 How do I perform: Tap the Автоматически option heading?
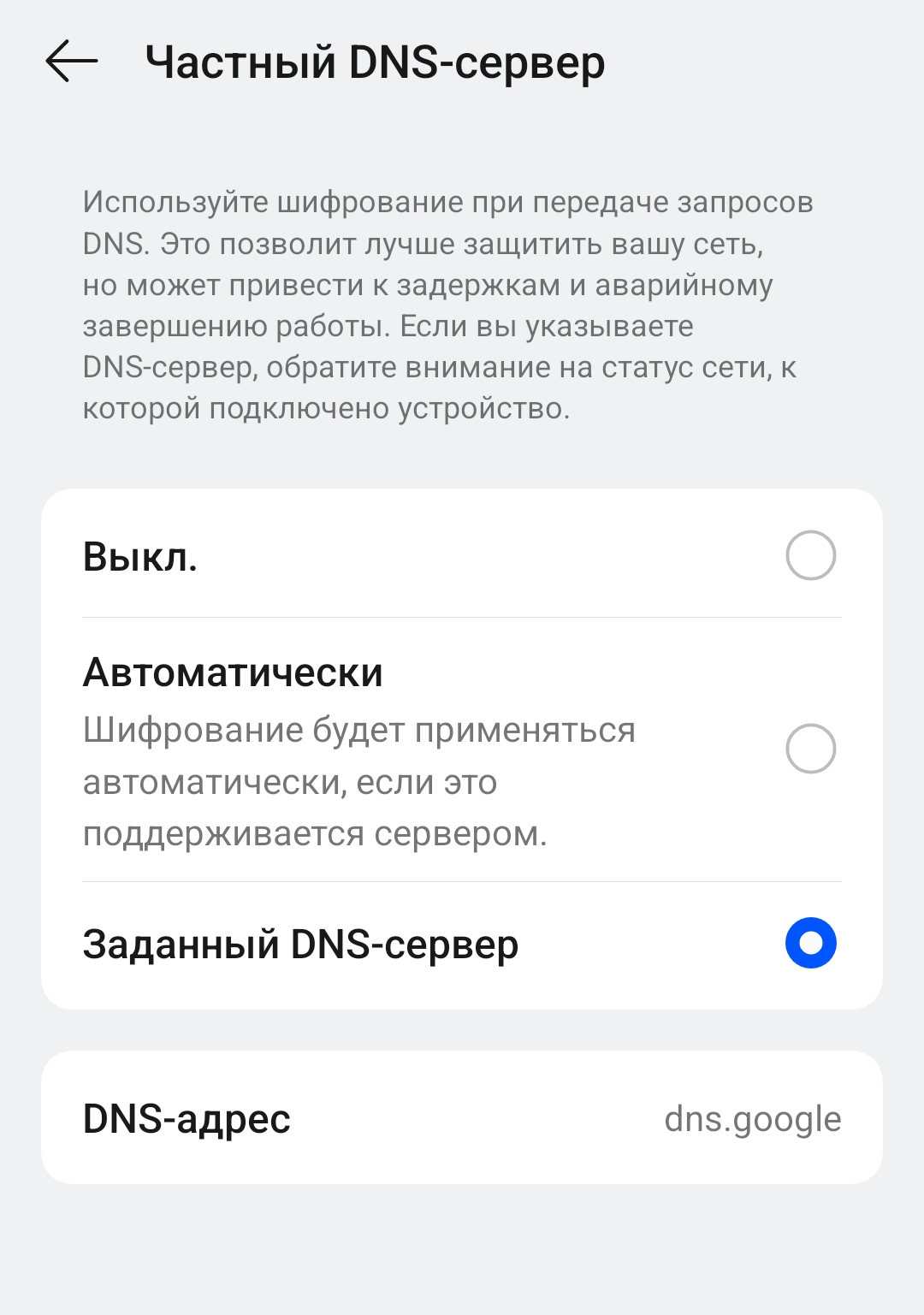[x=233, y=672]
